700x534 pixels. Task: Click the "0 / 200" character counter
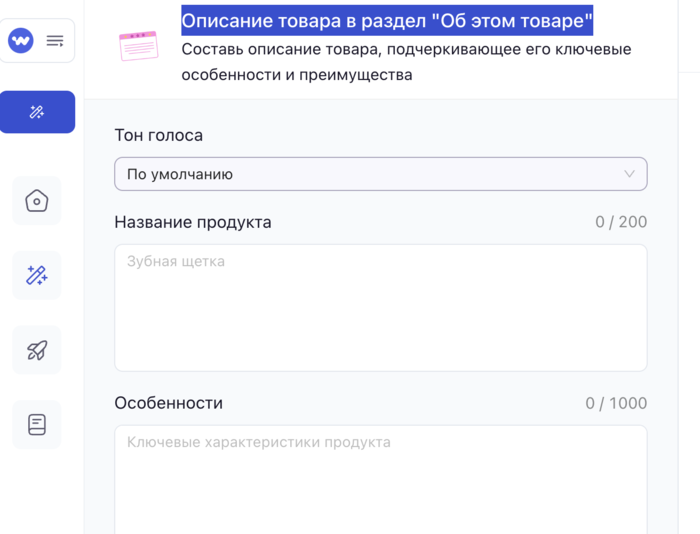pos(620,222)
